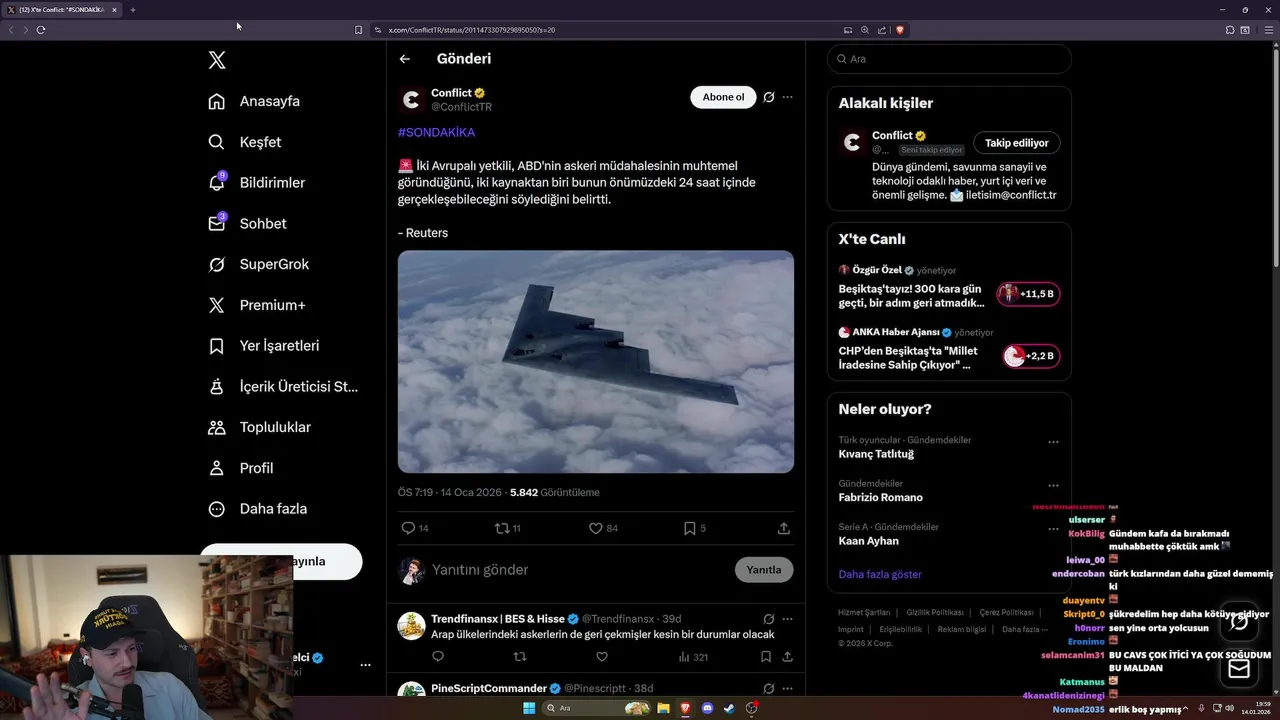Click Grok icon on Trendfinansx reply
The width and height of the screenshot is (1280, 720).
tap(769, 619)
